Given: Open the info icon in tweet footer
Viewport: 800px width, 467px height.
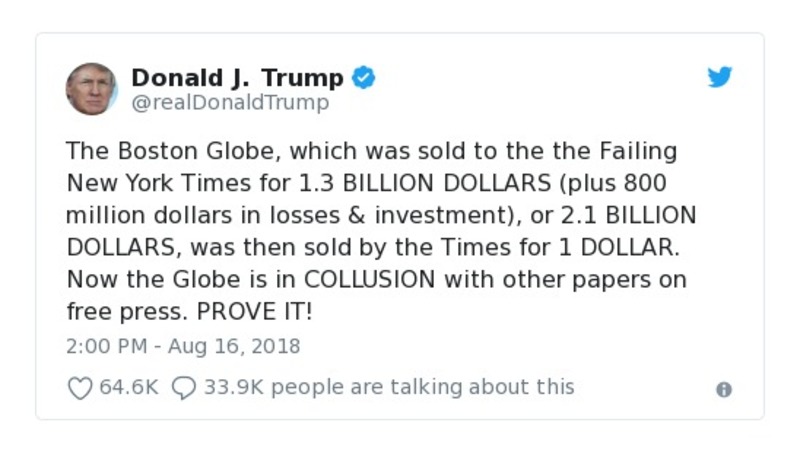Looking at the screenshot, I should pyautogui.click(x=724, y=390).
